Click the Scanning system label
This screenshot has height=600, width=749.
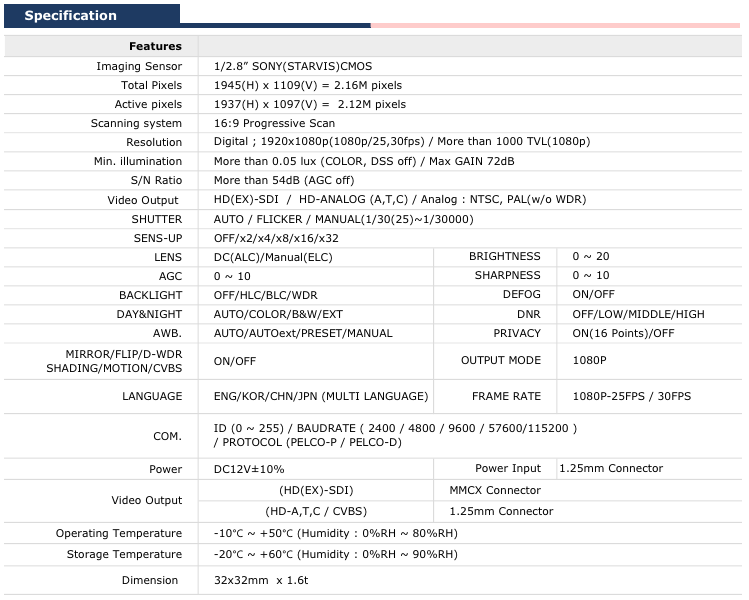(x=136, y=123)
